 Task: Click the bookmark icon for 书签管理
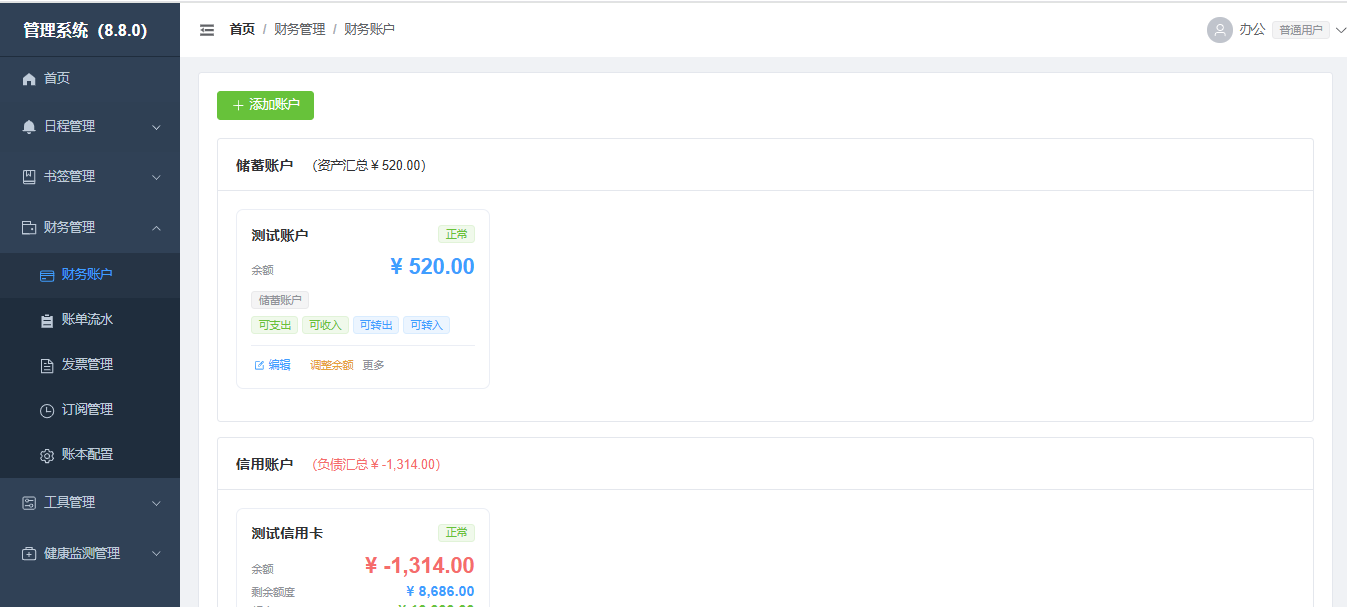pyautogui.click(x=29, y=177)
